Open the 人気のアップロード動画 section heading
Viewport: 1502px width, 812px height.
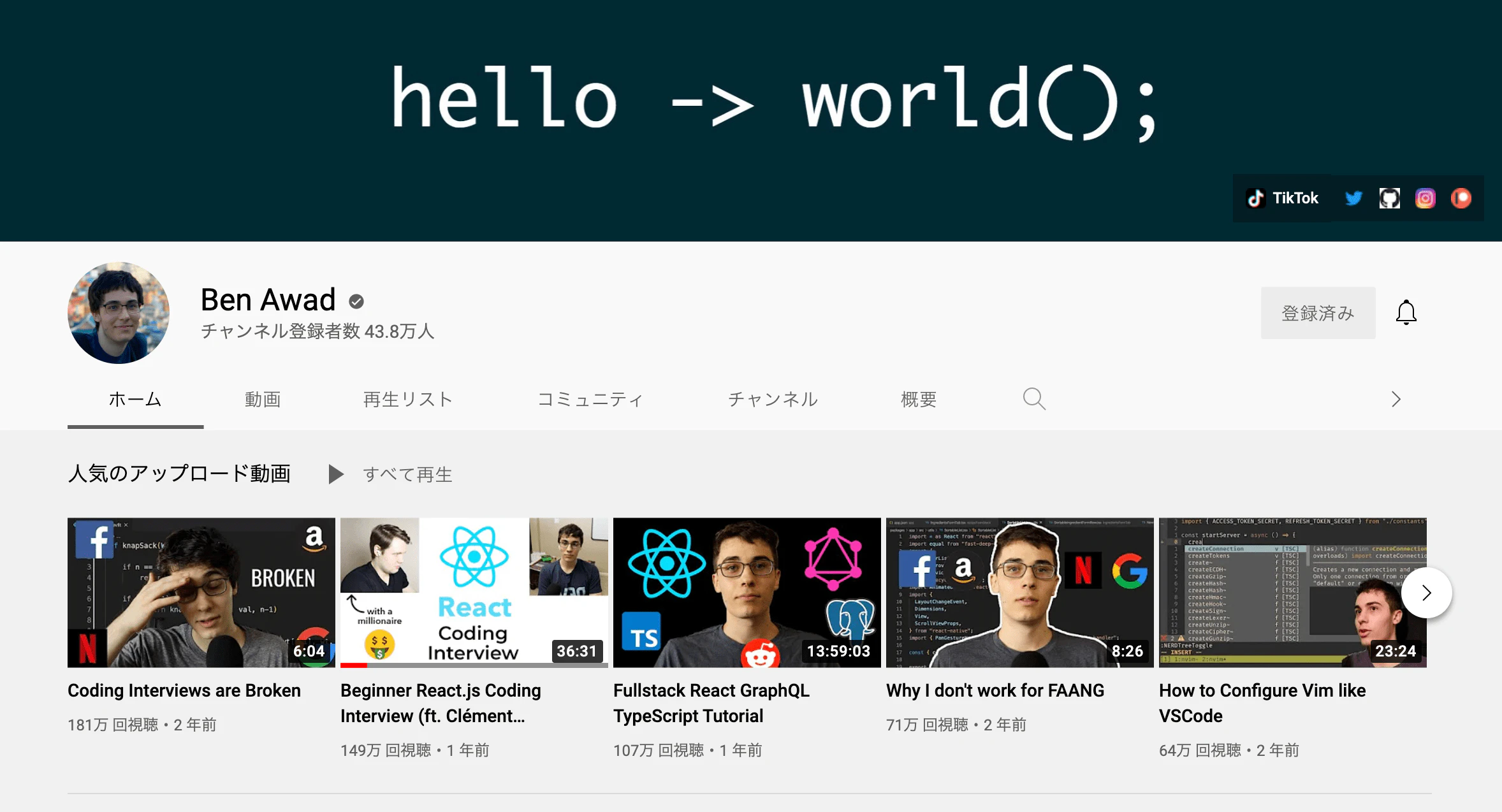[179, 474]
